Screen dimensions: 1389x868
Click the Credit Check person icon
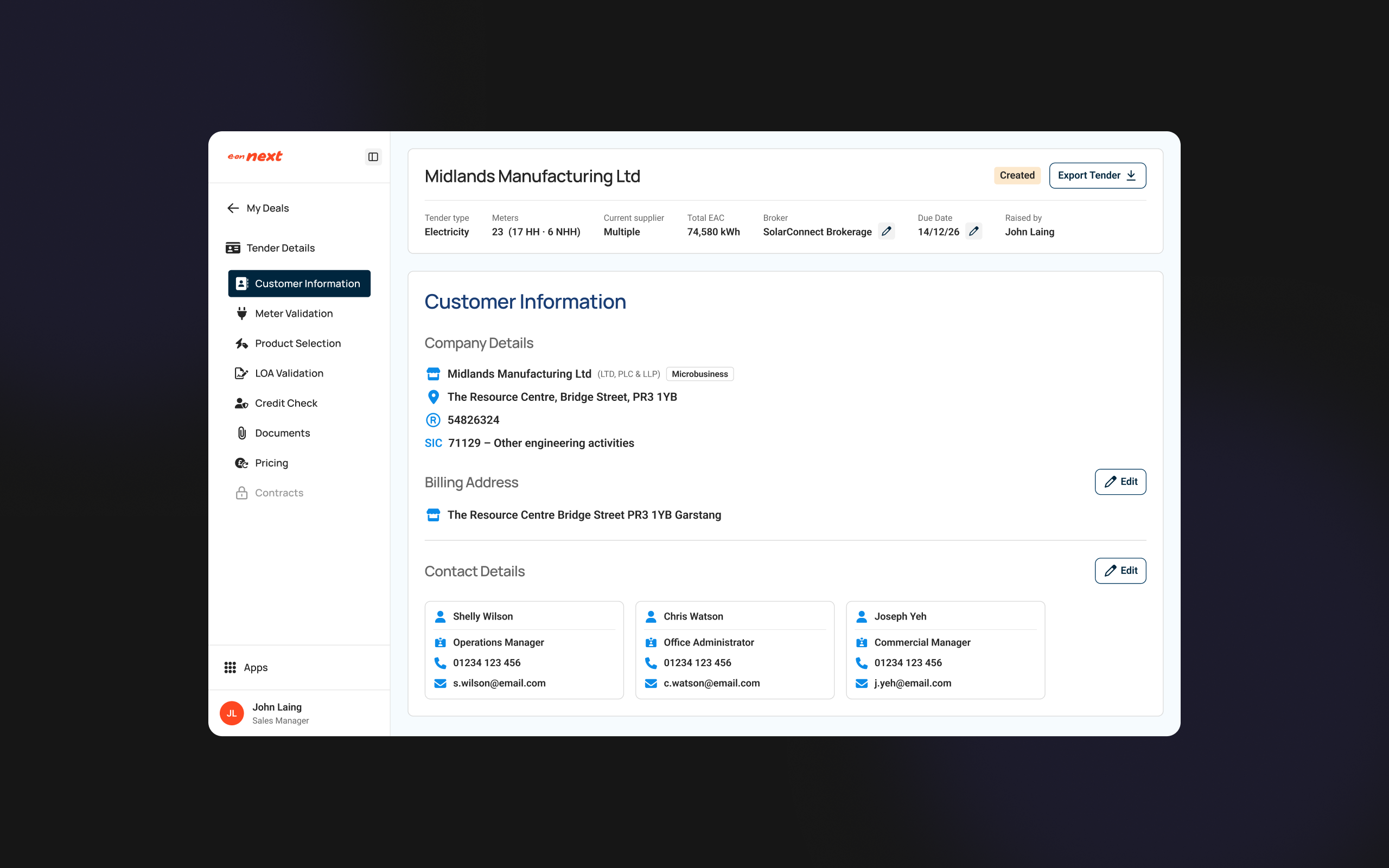[241, 403]
